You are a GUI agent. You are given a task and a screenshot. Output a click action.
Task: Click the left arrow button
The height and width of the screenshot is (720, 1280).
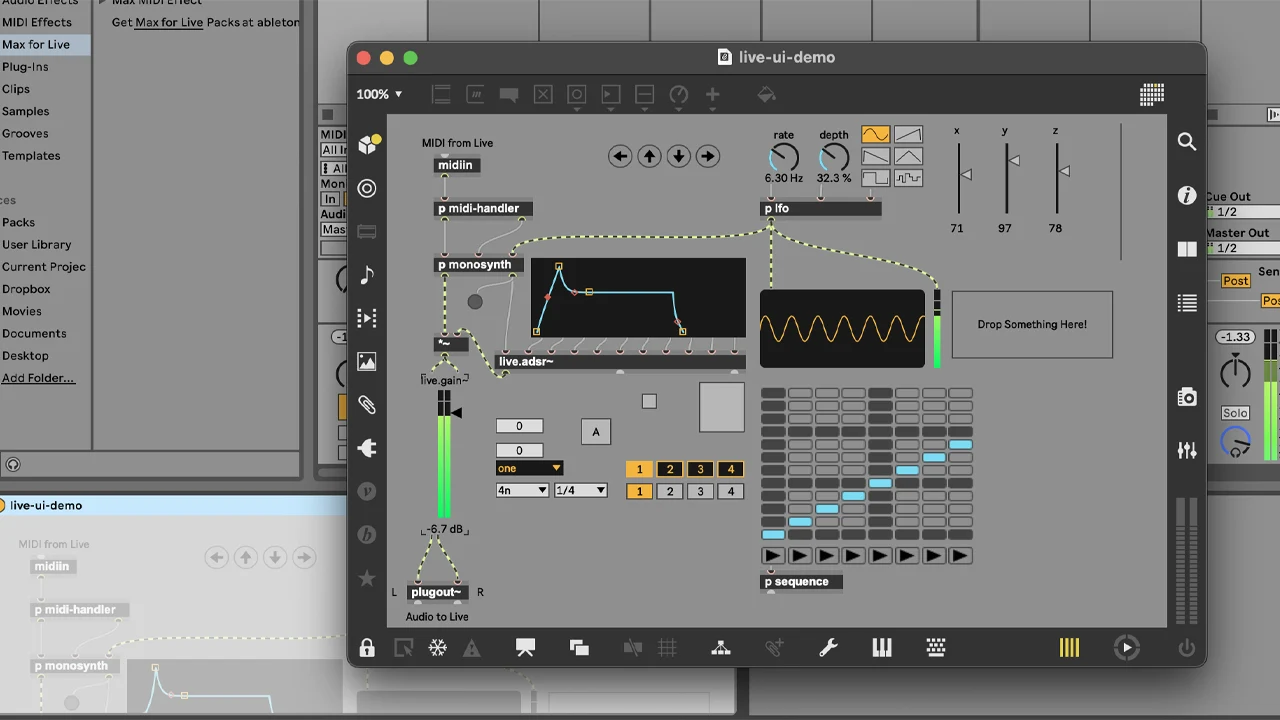620,156
